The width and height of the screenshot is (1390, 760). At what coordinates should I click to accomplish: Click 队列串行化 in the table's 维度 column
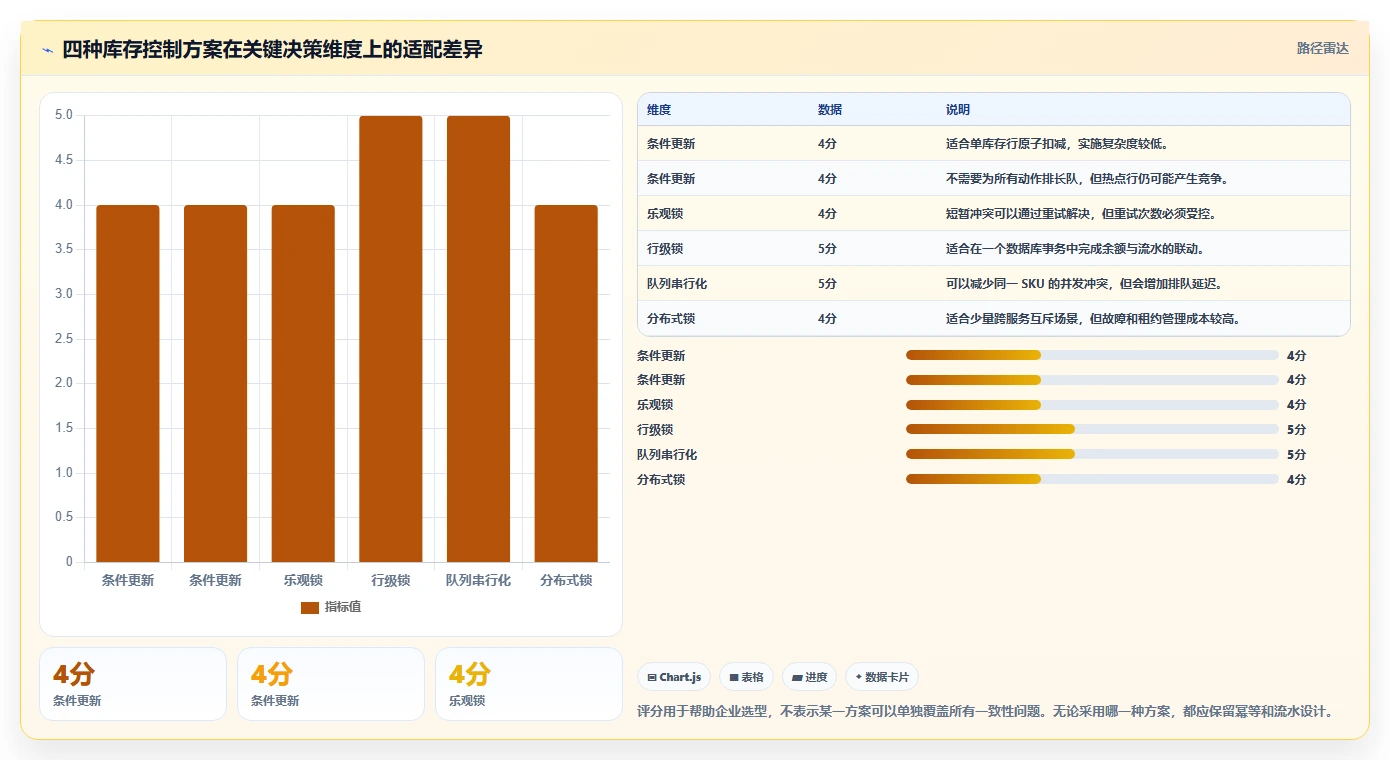(677, 284)
